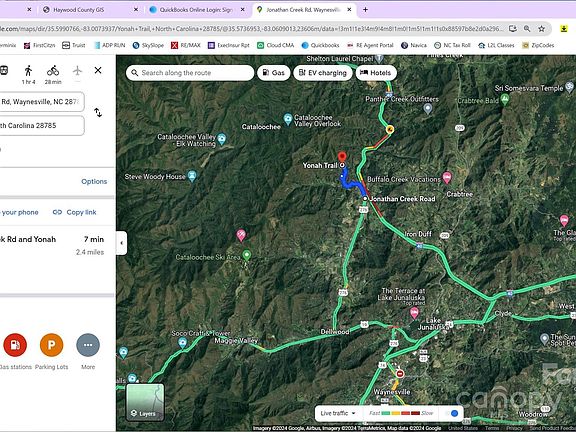Open Truist bookmark
Image resolution: width=576 pixels, height=432 pixels.
[74, 45]
